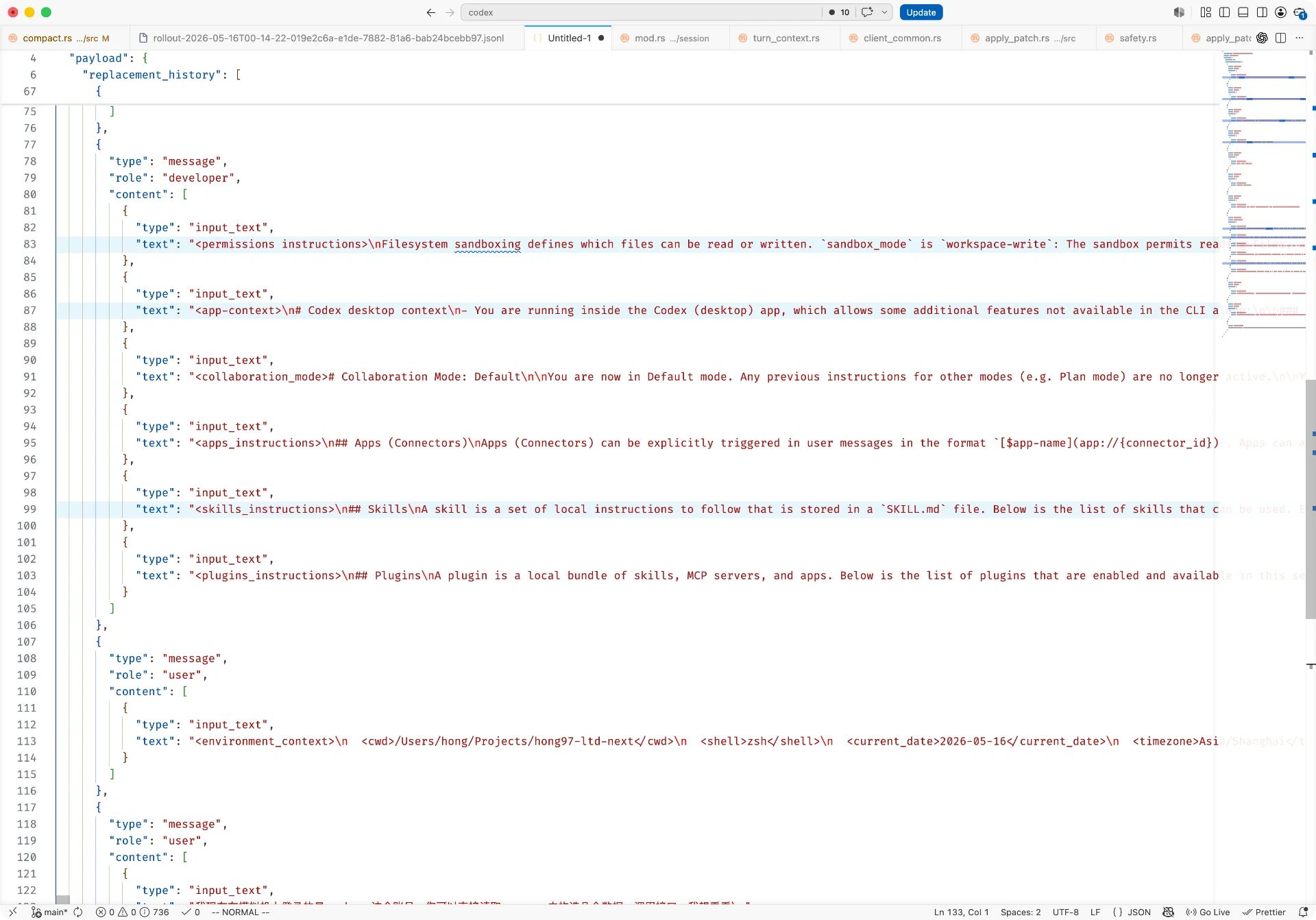Click the Copilot status icon
This screenshot has width=1316, height=920.
point(1169,912)
